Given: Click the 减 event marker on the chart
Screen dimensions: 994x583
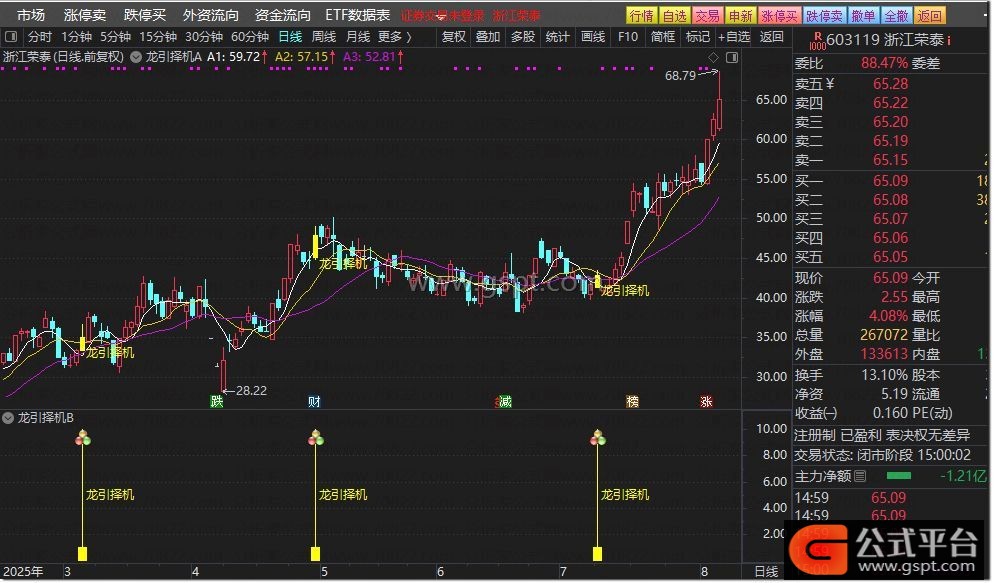Looking at the screenshot, I should pyautogui.click(x=505, y=401).
